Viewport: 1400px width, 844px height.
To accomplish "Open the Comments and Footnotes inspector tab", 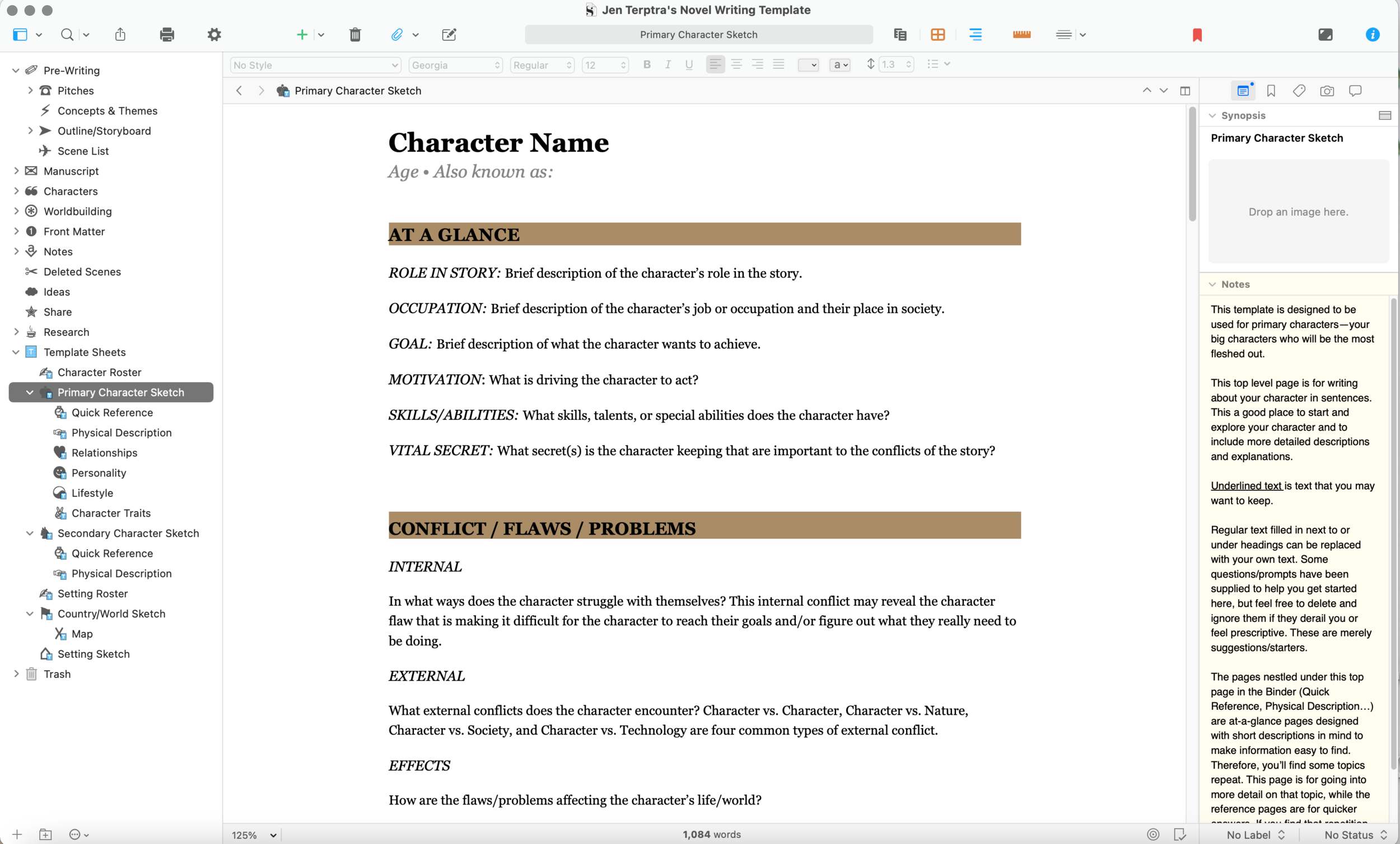I will (1355, 91).
